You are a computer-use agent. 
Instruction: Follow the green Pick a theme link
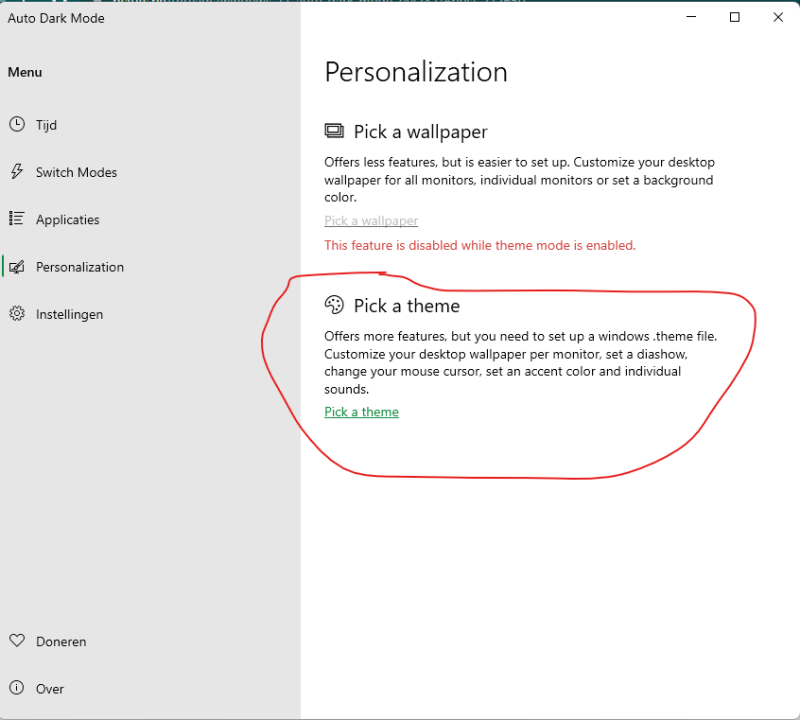click(361, 412)
